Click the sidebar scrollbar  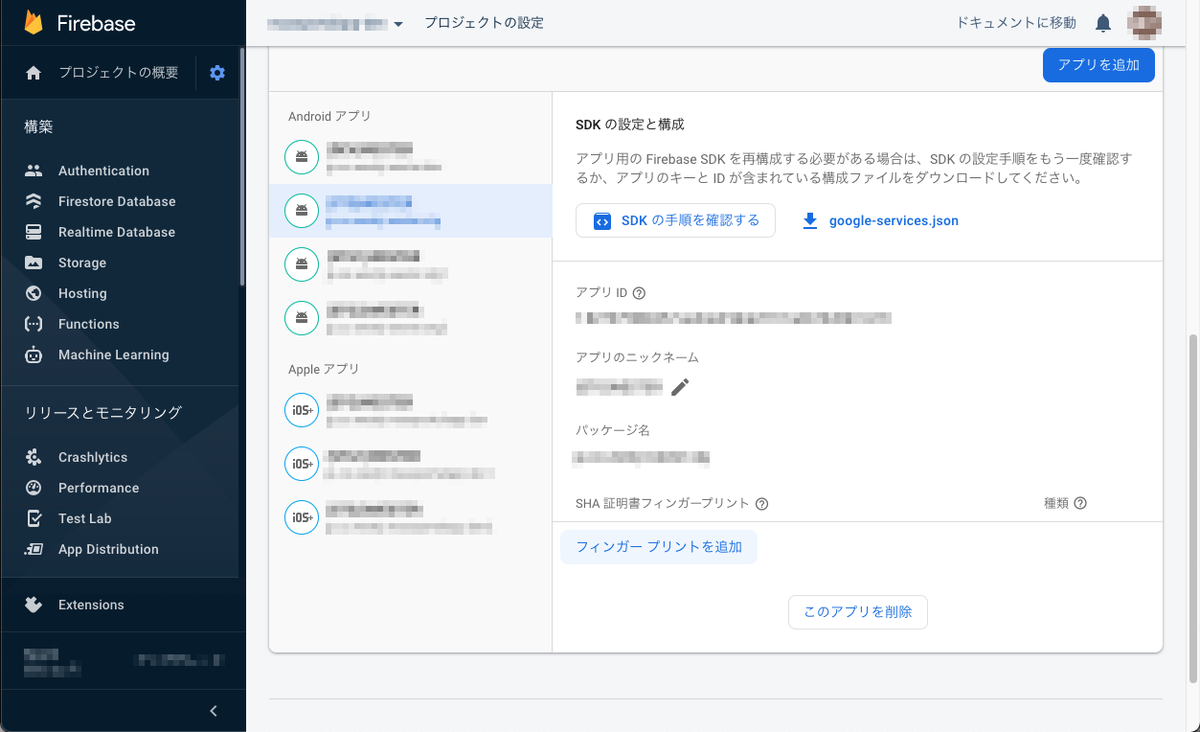pos(242,168)
